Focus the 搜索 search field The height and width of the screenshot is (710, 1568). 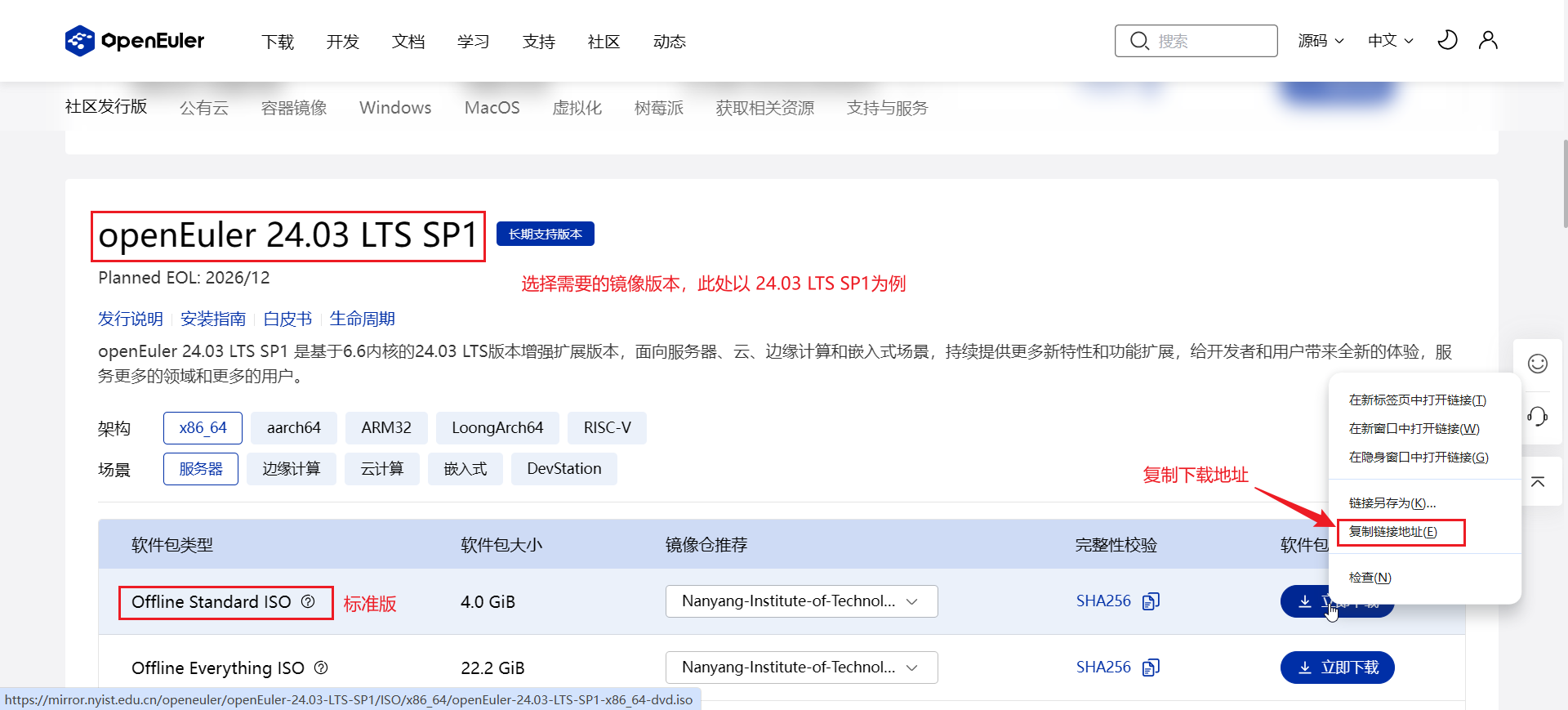[1196, 41]
